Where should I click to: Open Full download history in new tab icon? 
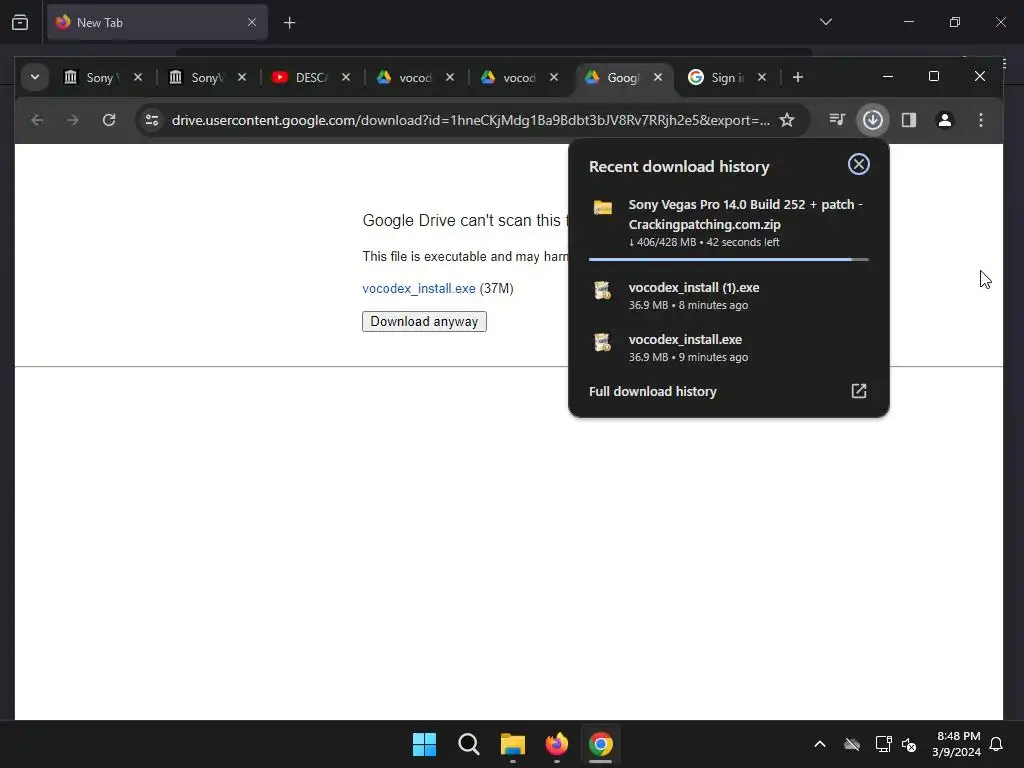pyautogui.click(x=859, y=391)
